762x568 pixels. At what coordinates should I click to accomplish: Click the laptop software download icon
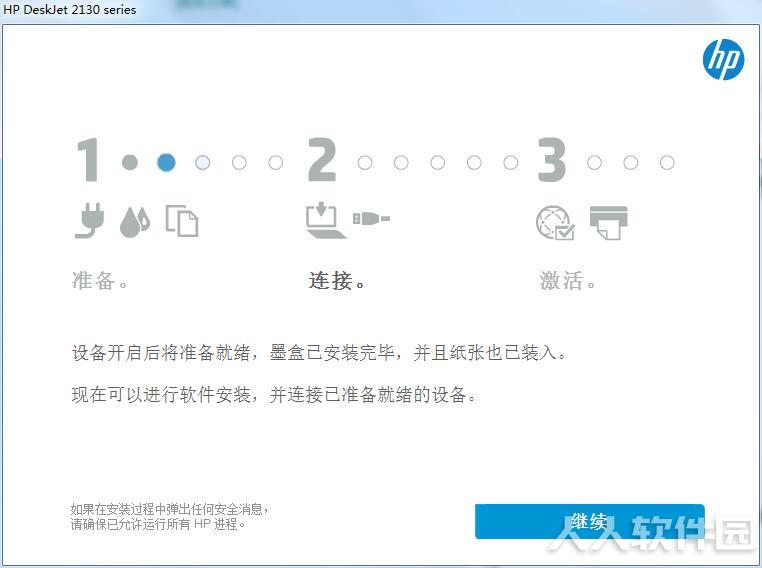(x=325, y=221)
